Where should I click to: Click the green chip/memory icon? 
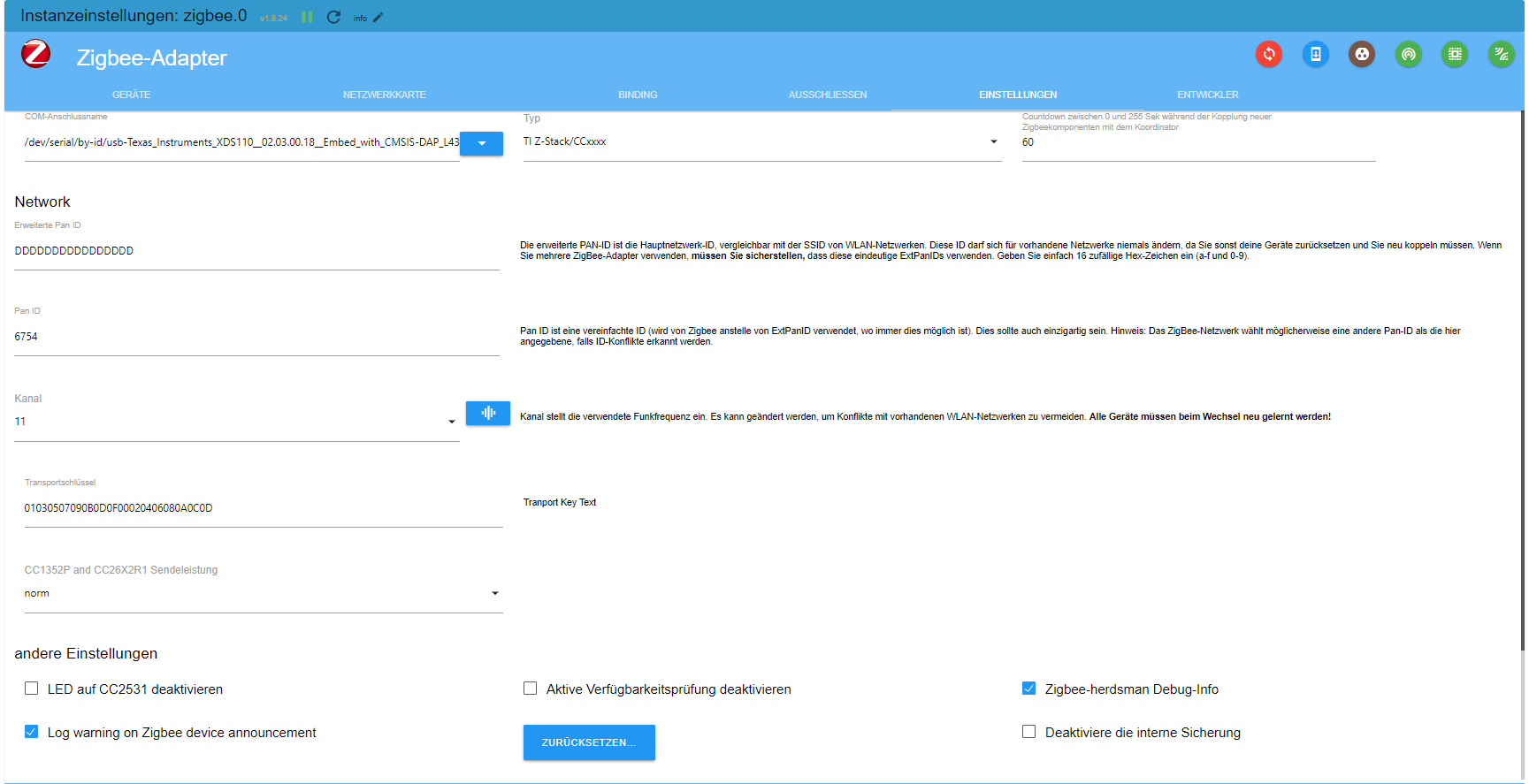1455,54
